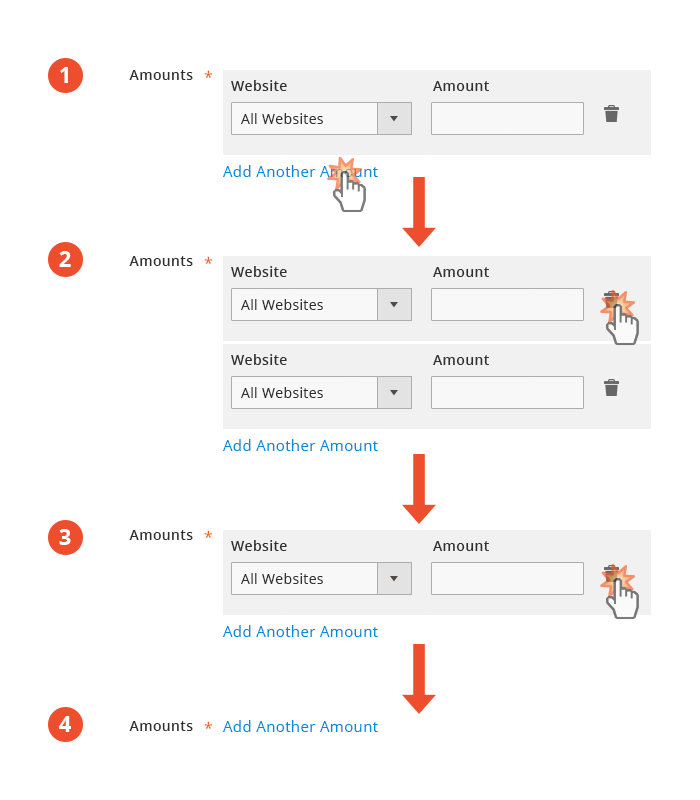Click Add Another Amount link in step 2
700x800 pixels.
pyautogui.click(x=300, y=446)
